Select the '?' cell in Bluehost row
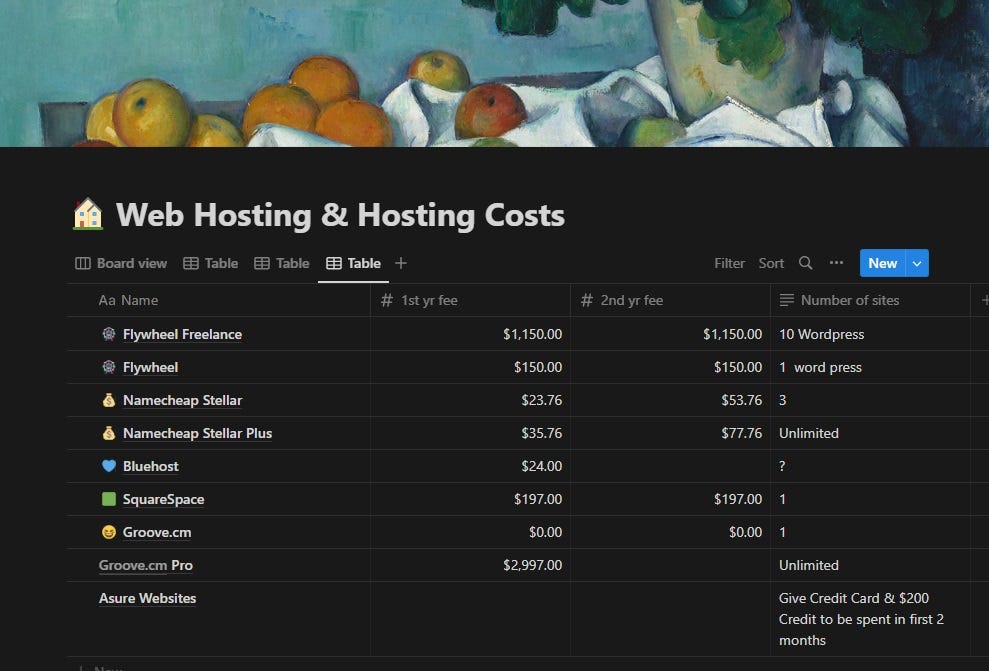The height and width of the screenshot is (671, 989). [x=870, y=466]
